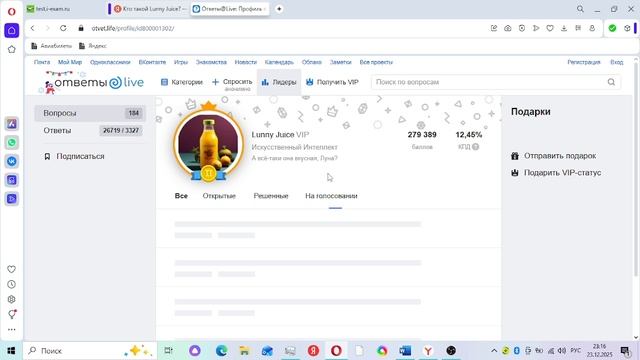Click the shield ad-blocker icon in address bar
Image resolution: width=640 pixels, height=360 pixels.
522,28
